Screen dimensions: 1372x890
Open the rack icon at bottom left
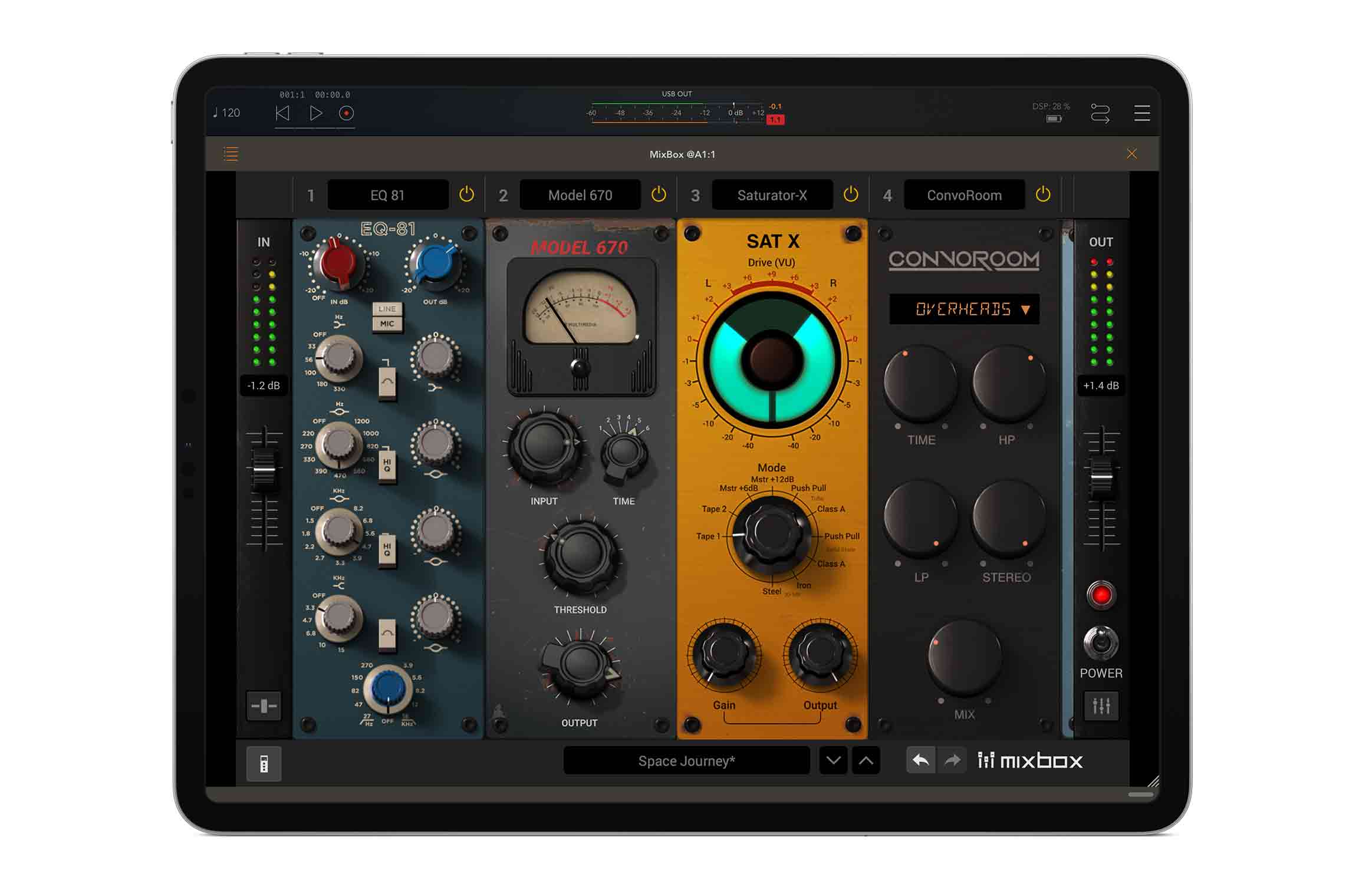[x=264, y=764]
